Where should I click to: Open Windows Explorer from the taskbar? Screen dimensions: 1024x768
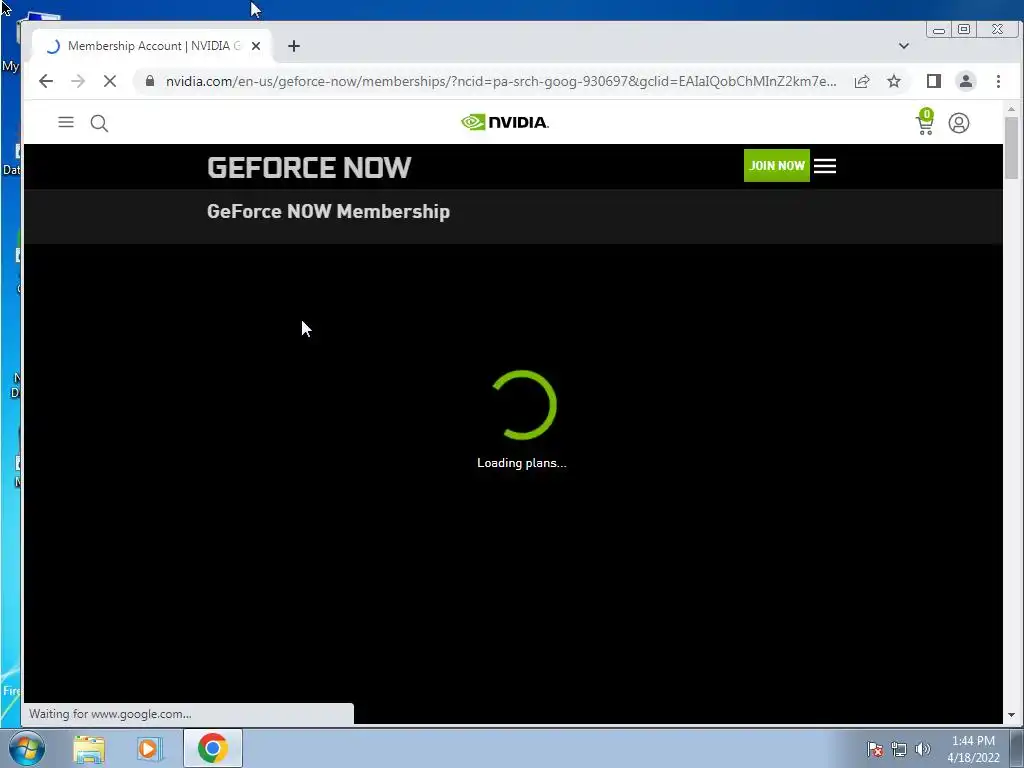pos(89,749)
